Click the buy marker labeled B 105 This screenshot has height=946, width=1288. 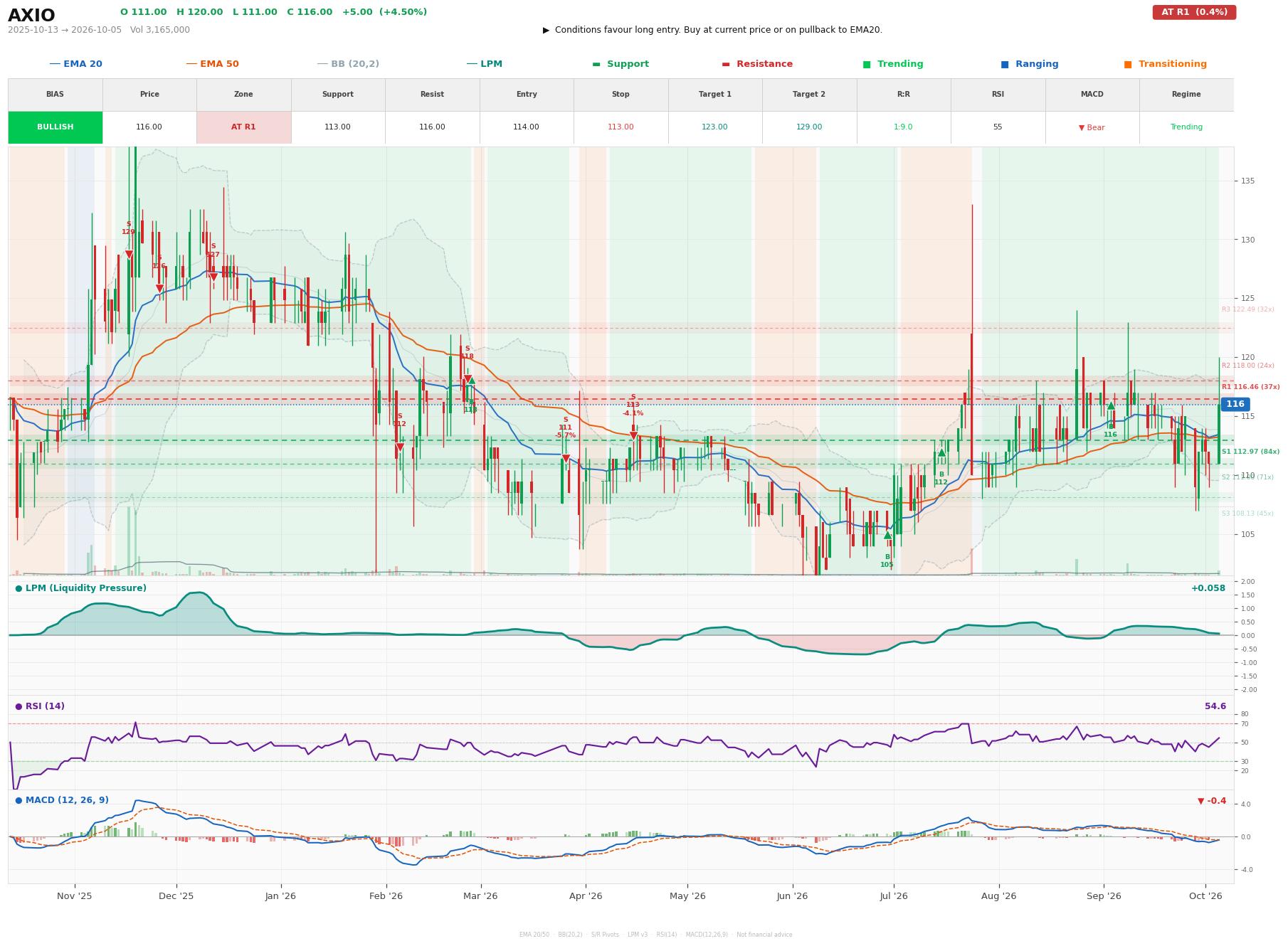[887, 535]
